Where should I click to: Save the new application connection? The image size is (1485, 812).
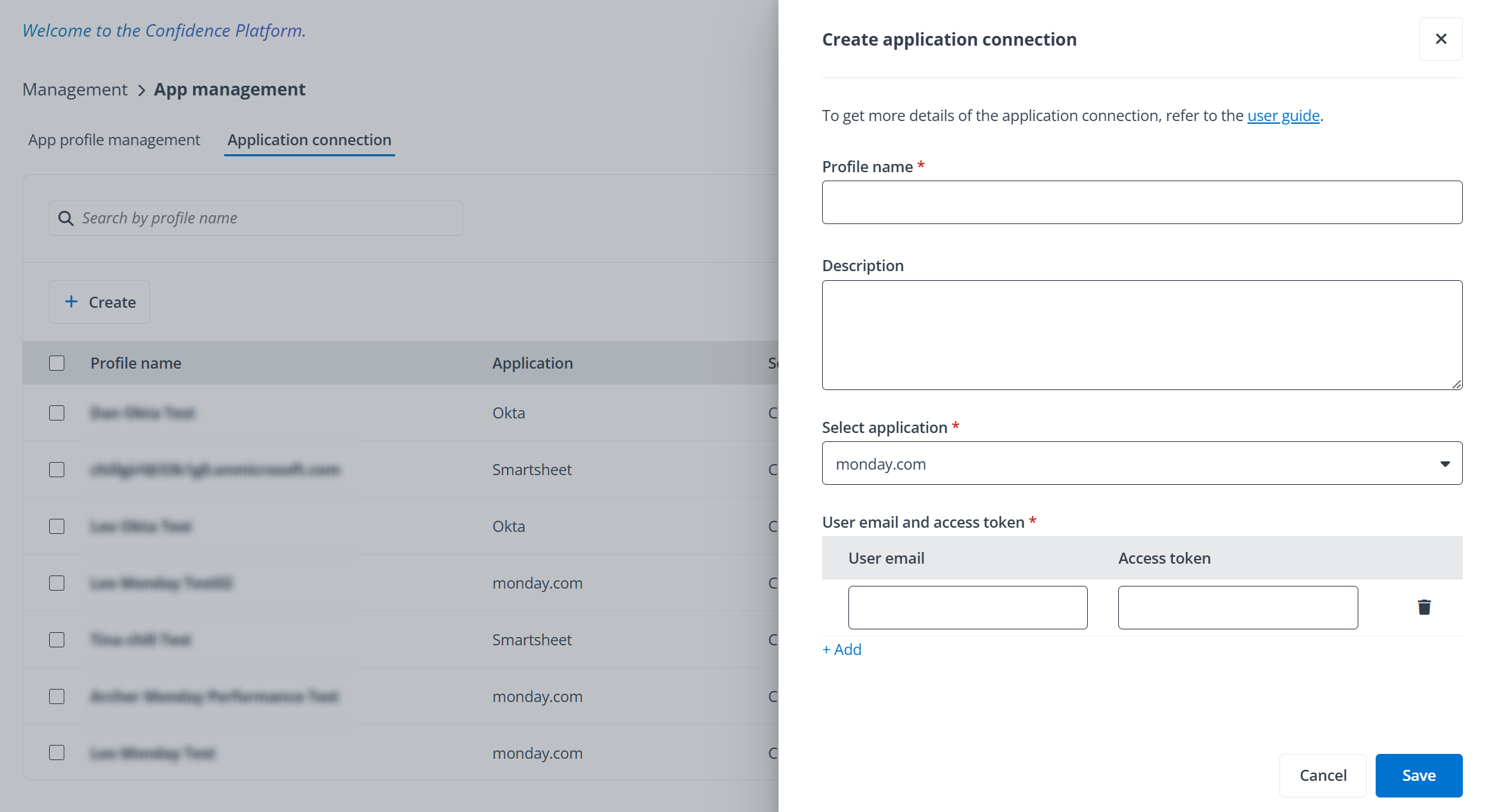[1418, 775]
